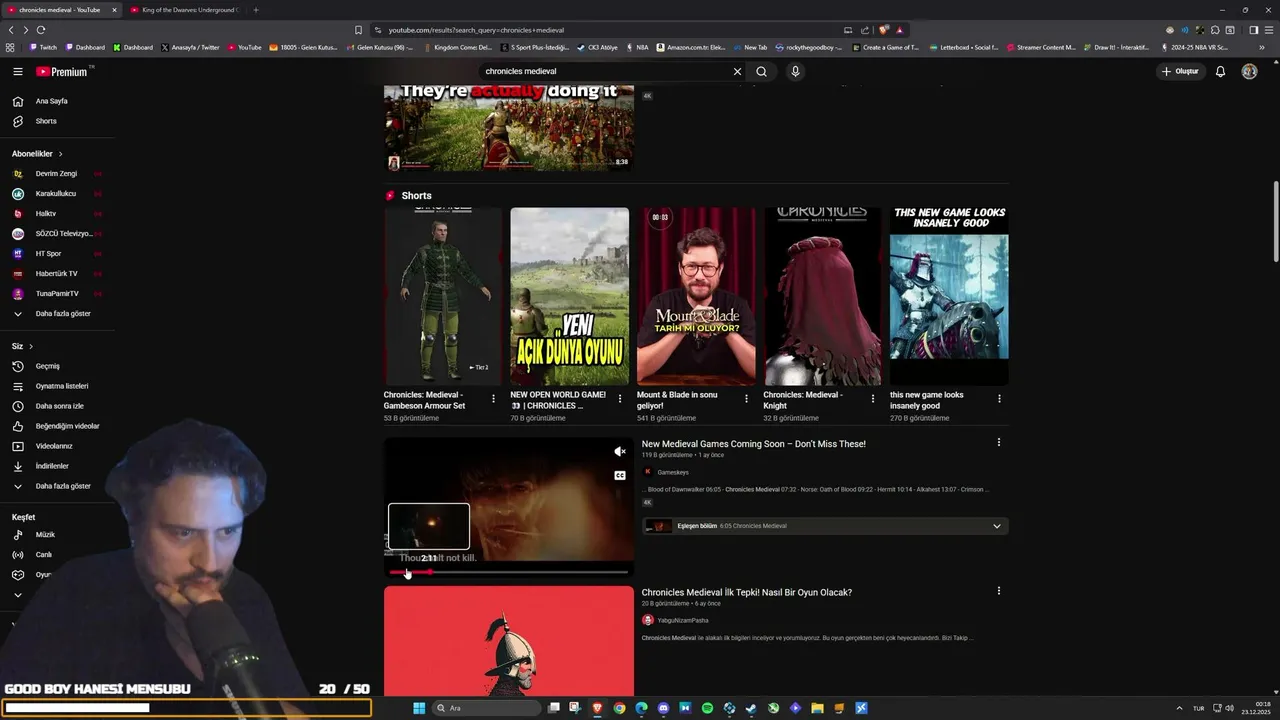1280x720 pixels.
Task: Open the TunaPamirTV subscription channel
Action: pos(57,293)
